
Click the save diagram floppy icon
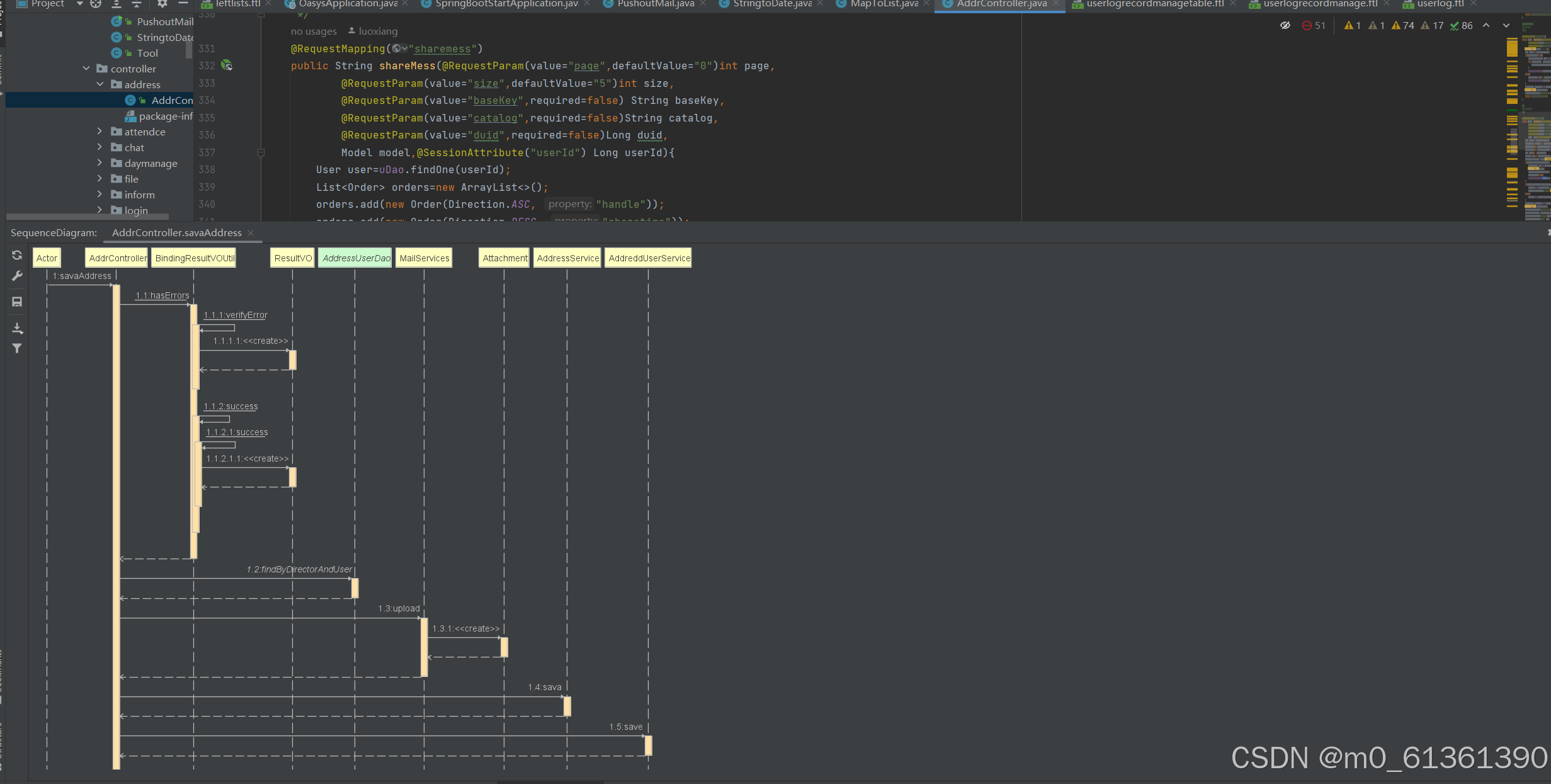[17, 302]
